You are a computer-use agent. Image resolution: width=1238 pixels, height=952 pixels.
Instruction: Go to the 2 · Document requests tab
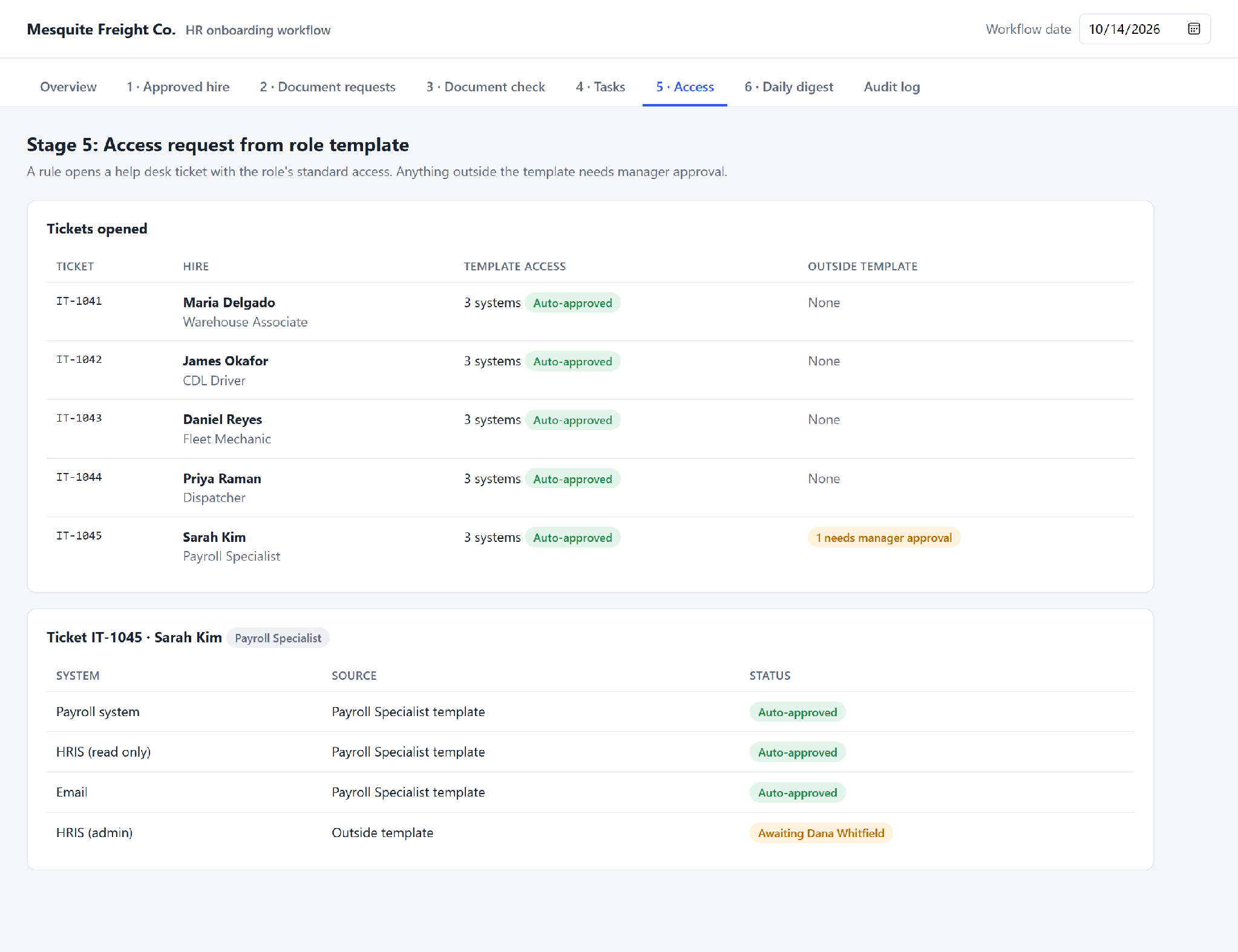327,87
